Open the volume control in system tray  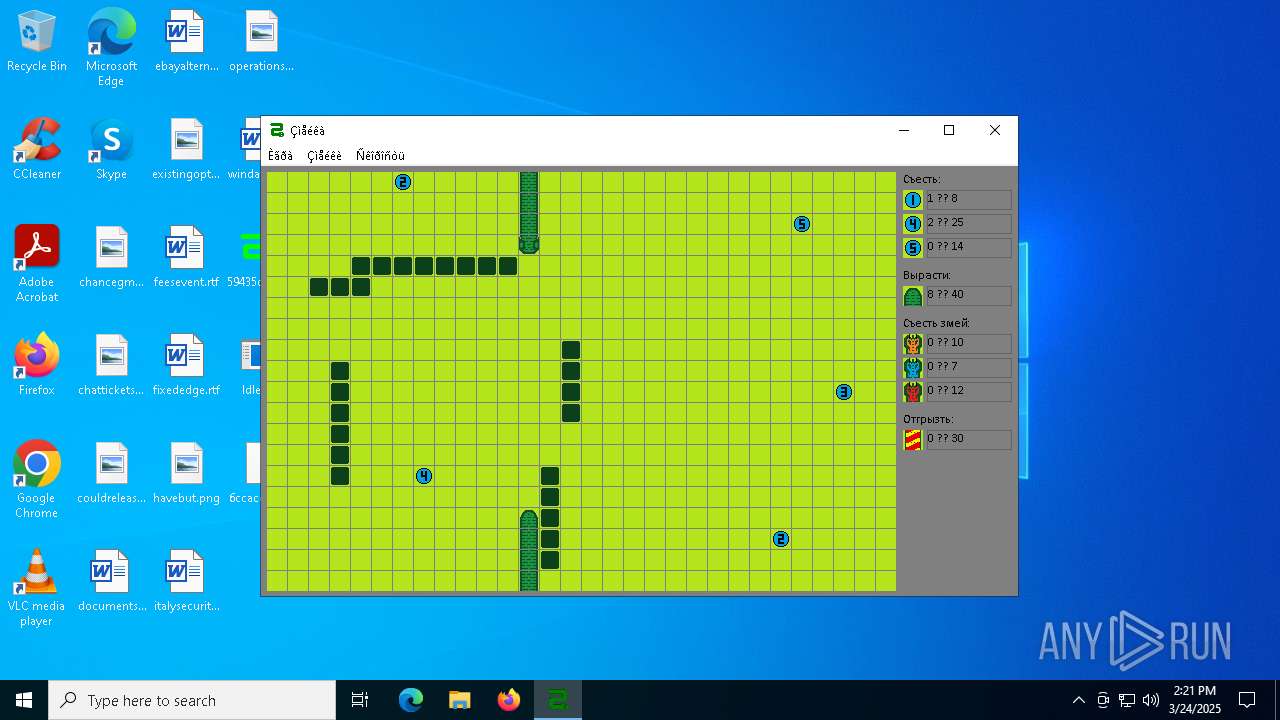(x=1151, y=700)
